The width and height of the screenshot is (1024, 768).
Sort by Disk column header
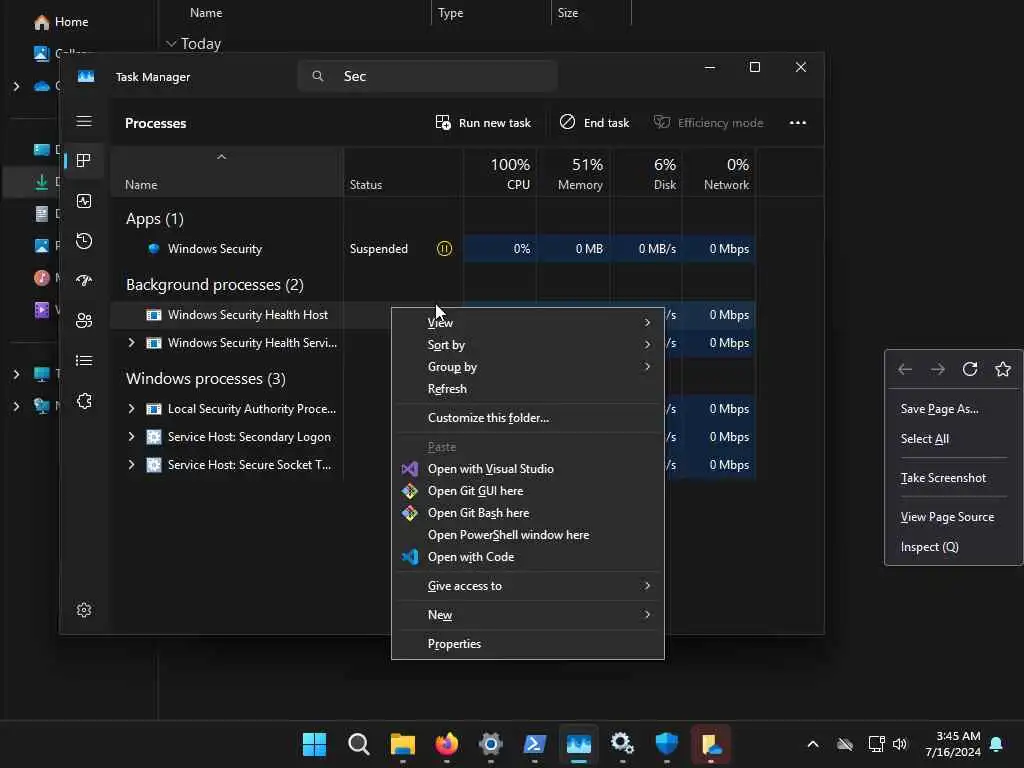[647, 173]
